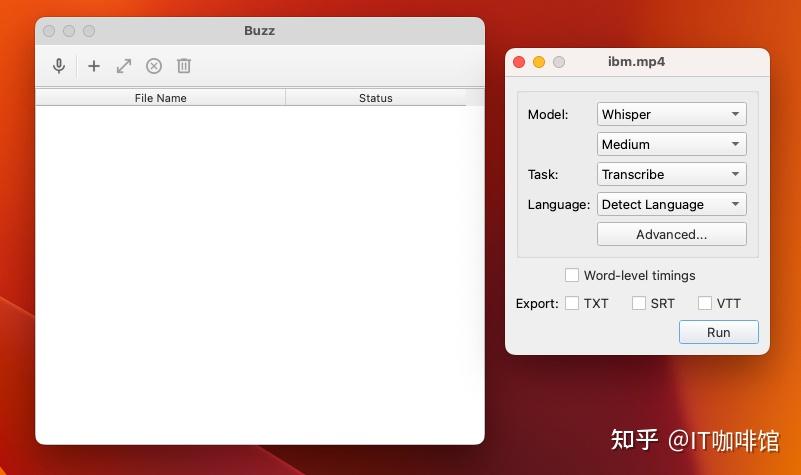Screen dimensions: 801x475
Task: Sort by the Status column header
Action: tap(375, 98)
